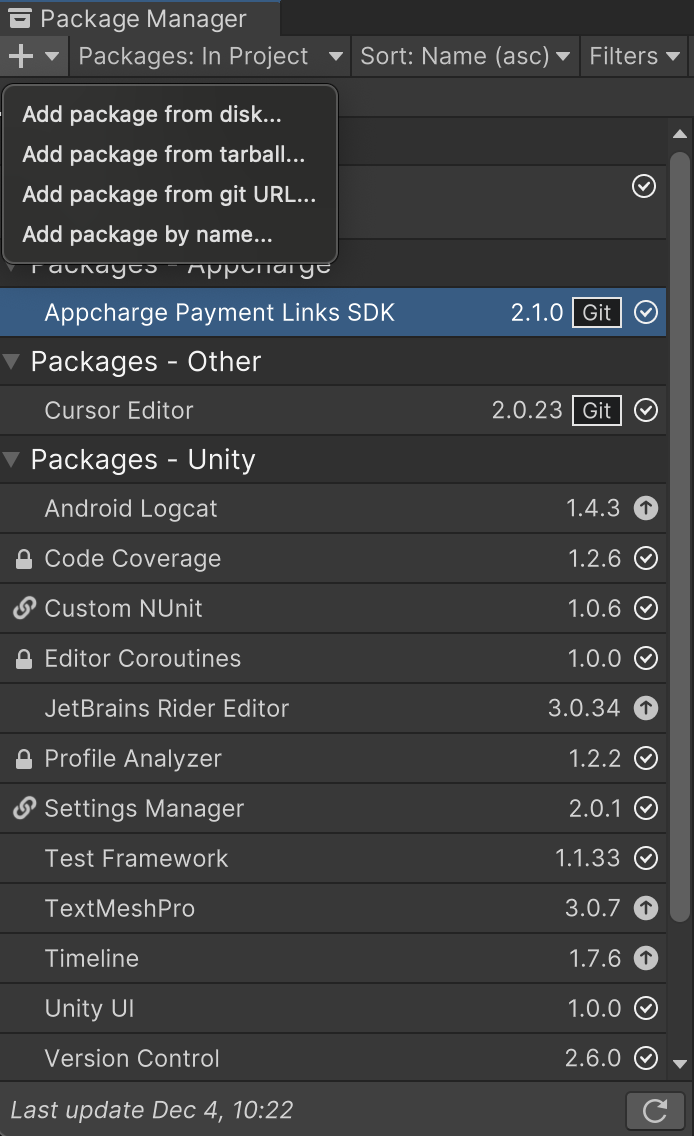
Task: Choose Add package from tarball...
Action: pos(170,154)
